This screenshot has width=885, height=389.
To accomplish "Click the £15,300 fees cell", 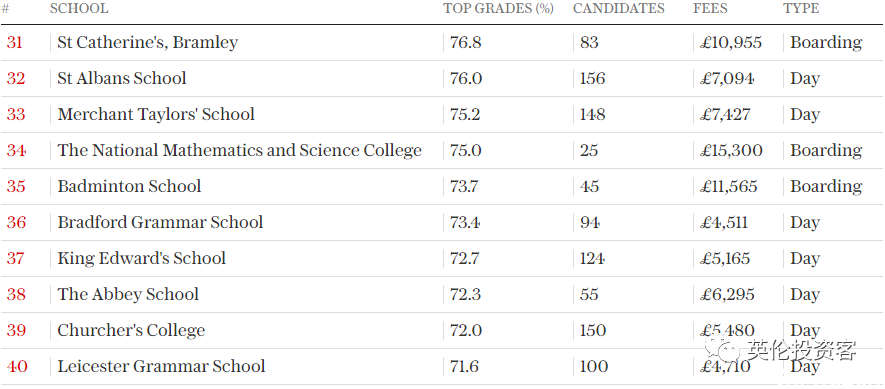I will click(x=731, y=151).
